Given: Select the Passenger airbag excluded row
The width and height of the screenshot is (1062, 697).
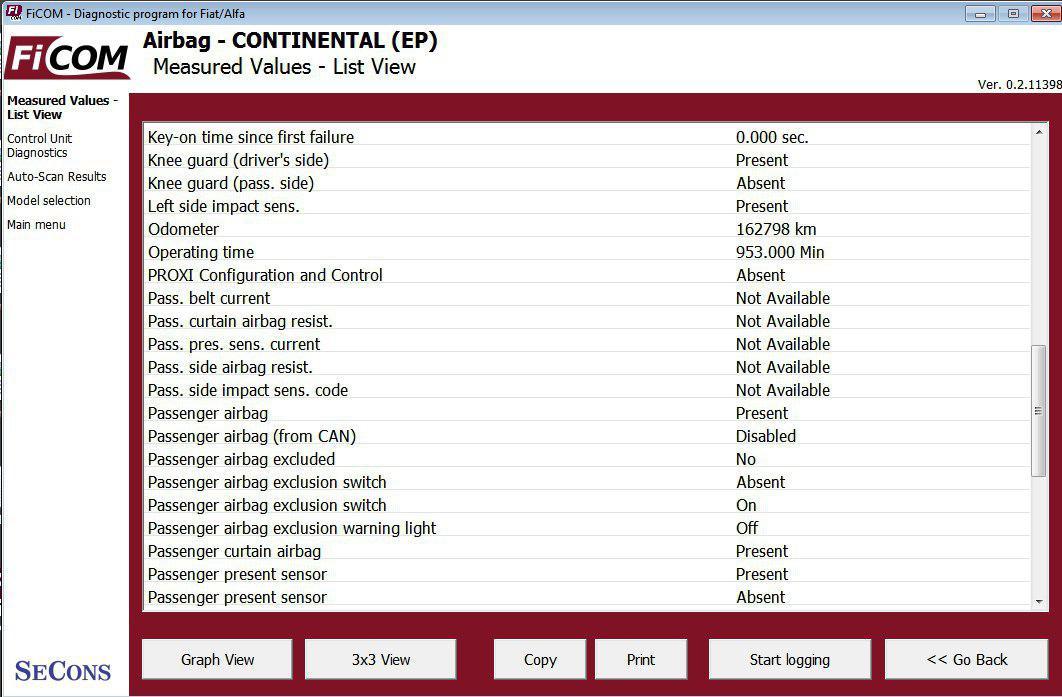Looking at the screenshot, I should [x=588, y=459].
